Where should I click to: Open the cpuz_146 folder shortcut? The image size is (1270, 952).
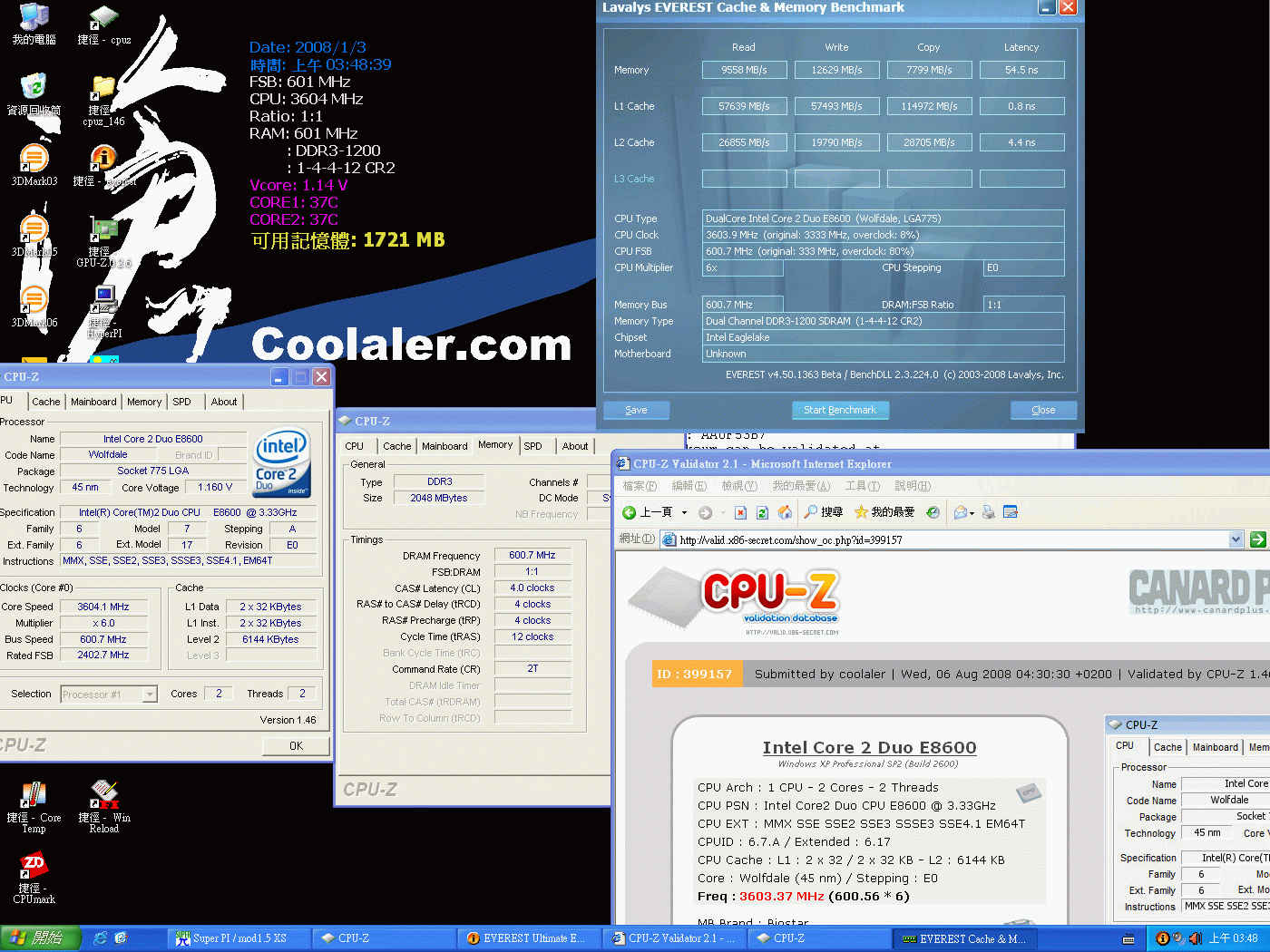(x=103, y=101)
